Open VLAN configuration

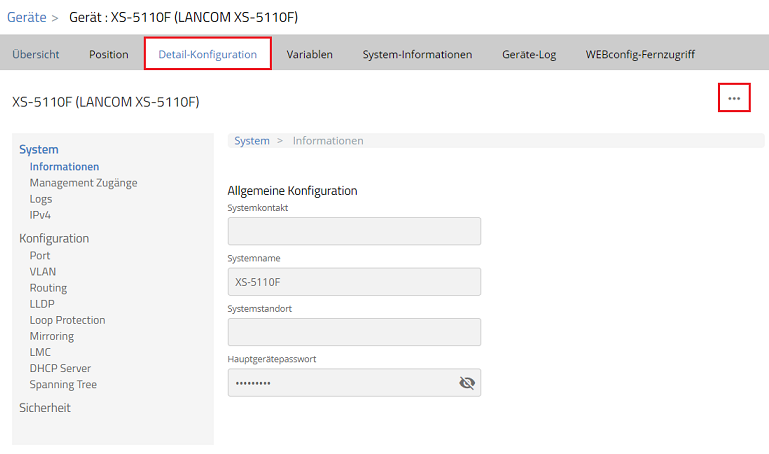(43, 272)
